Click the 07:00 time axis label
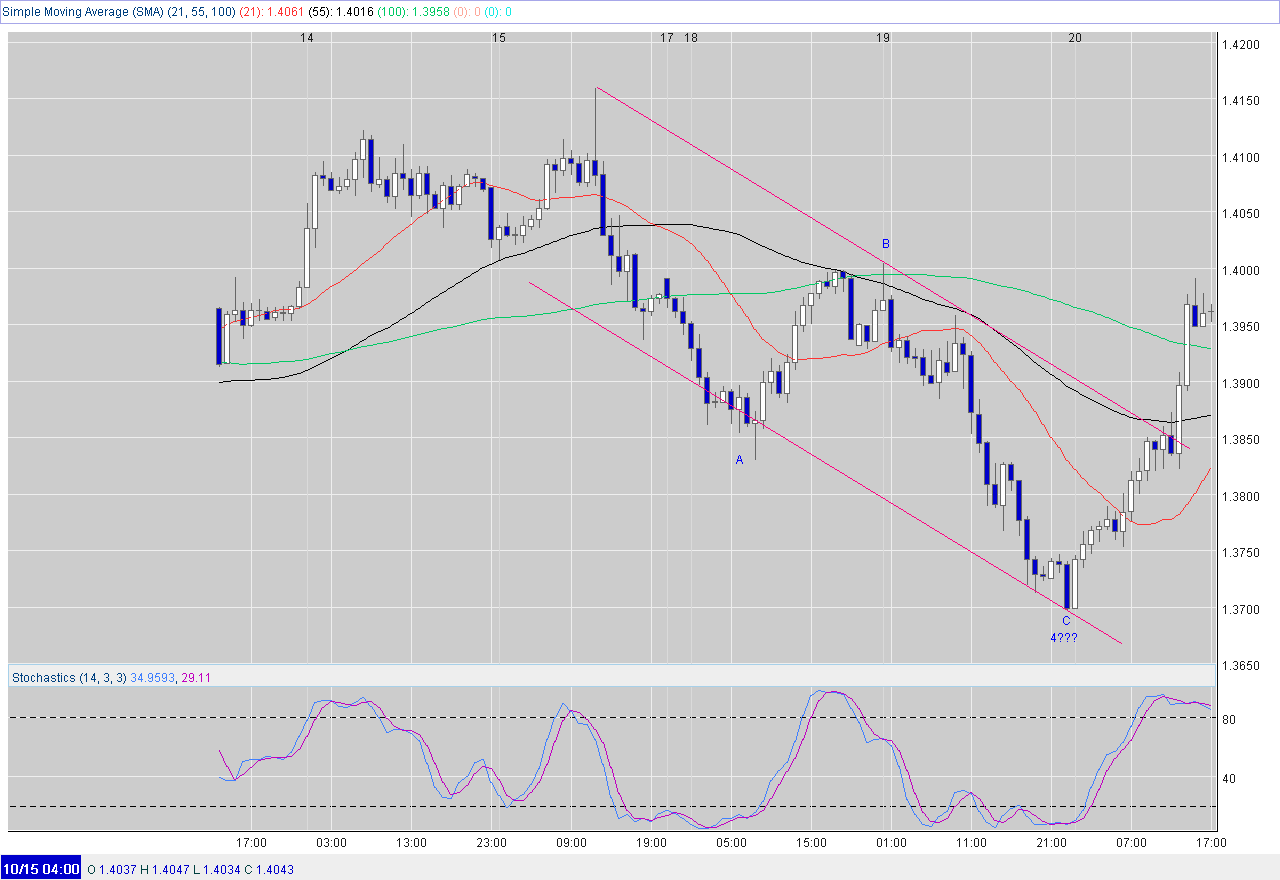Screen dimensions: 1280x880 click(1131, 843)
